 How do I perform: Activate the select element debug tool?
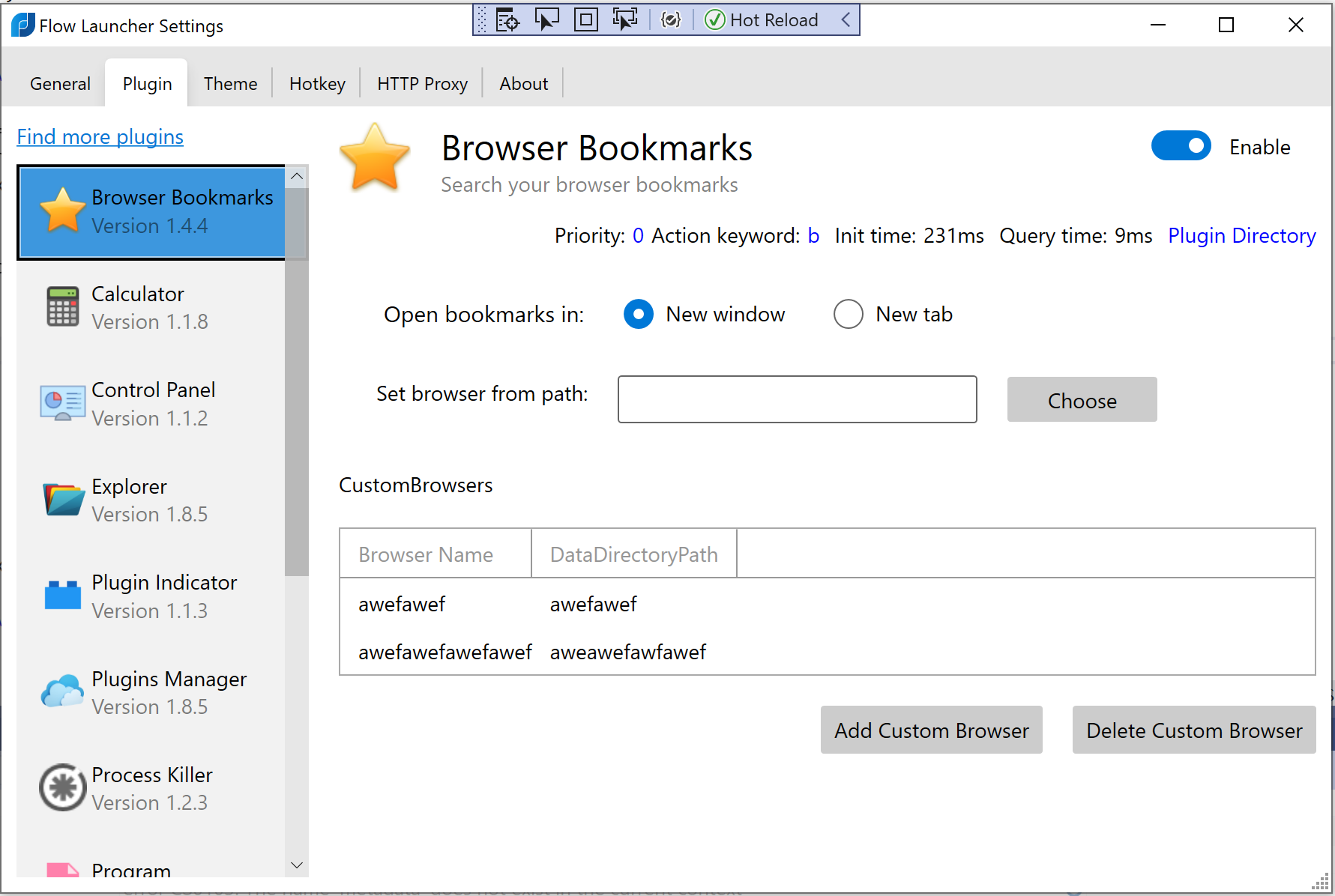click(x=546, y=20)
